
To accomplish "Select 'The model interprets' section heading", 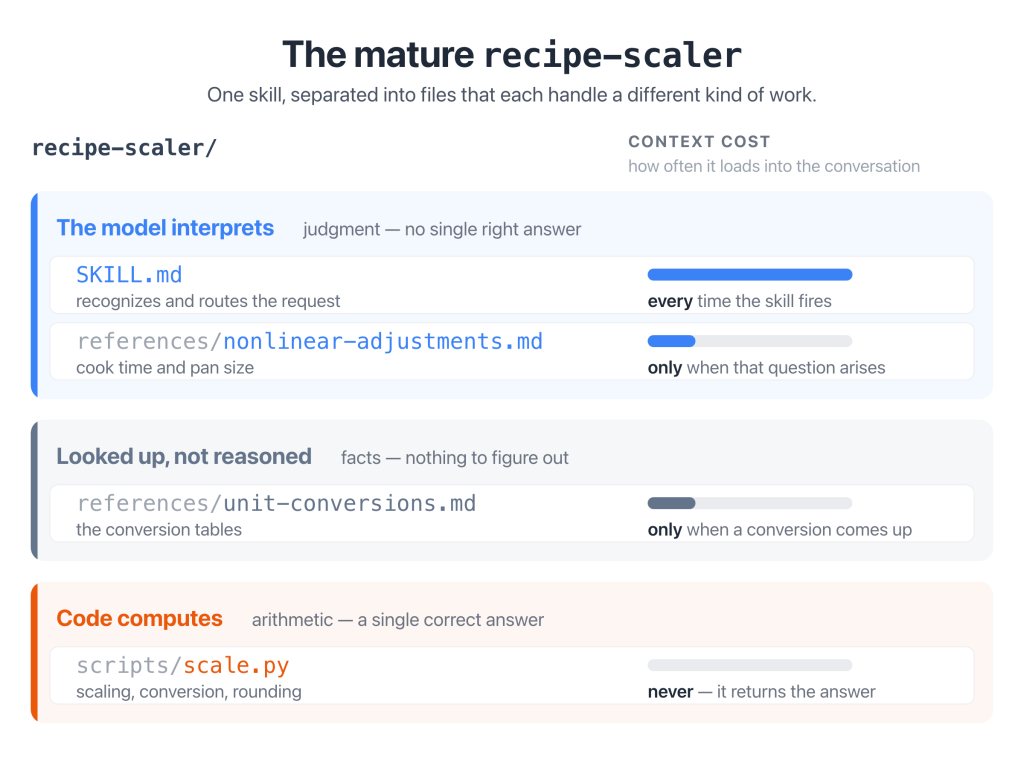I will (165, 228).
